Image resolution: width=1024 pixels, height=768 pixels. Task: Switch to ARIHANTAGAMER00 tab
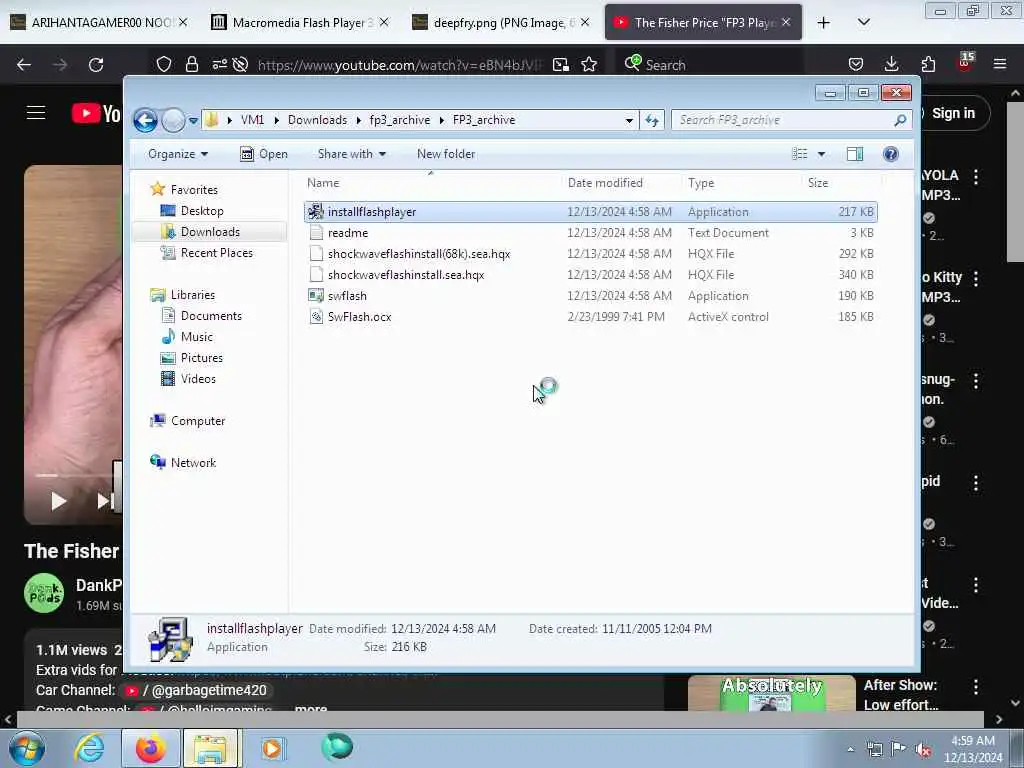click(x=99, y=22)
